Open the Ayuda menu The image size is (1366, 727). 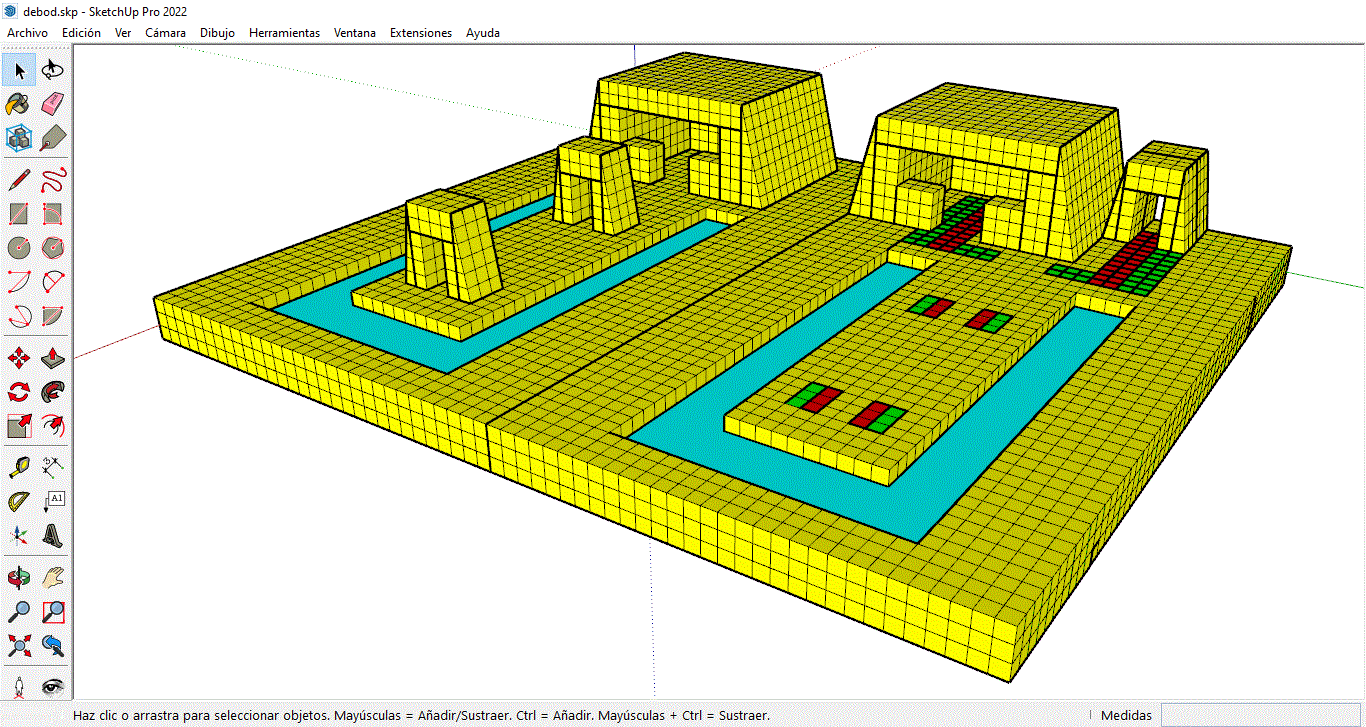click(482, 33)
